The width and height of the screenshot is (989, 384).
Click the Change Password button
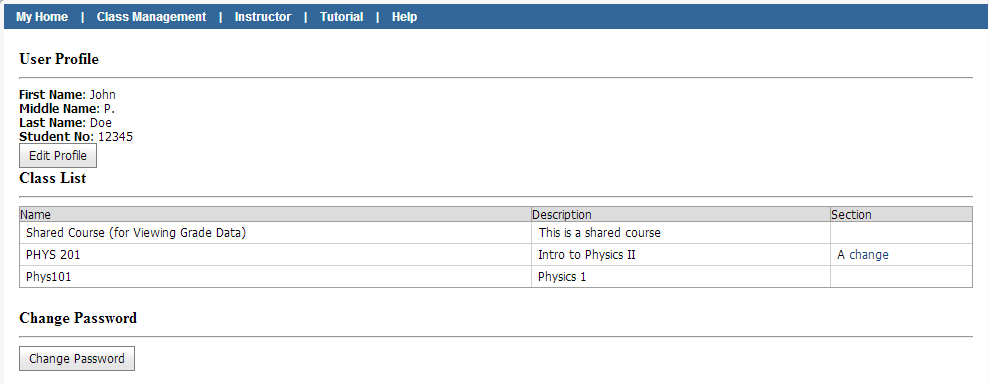(77, 359)
